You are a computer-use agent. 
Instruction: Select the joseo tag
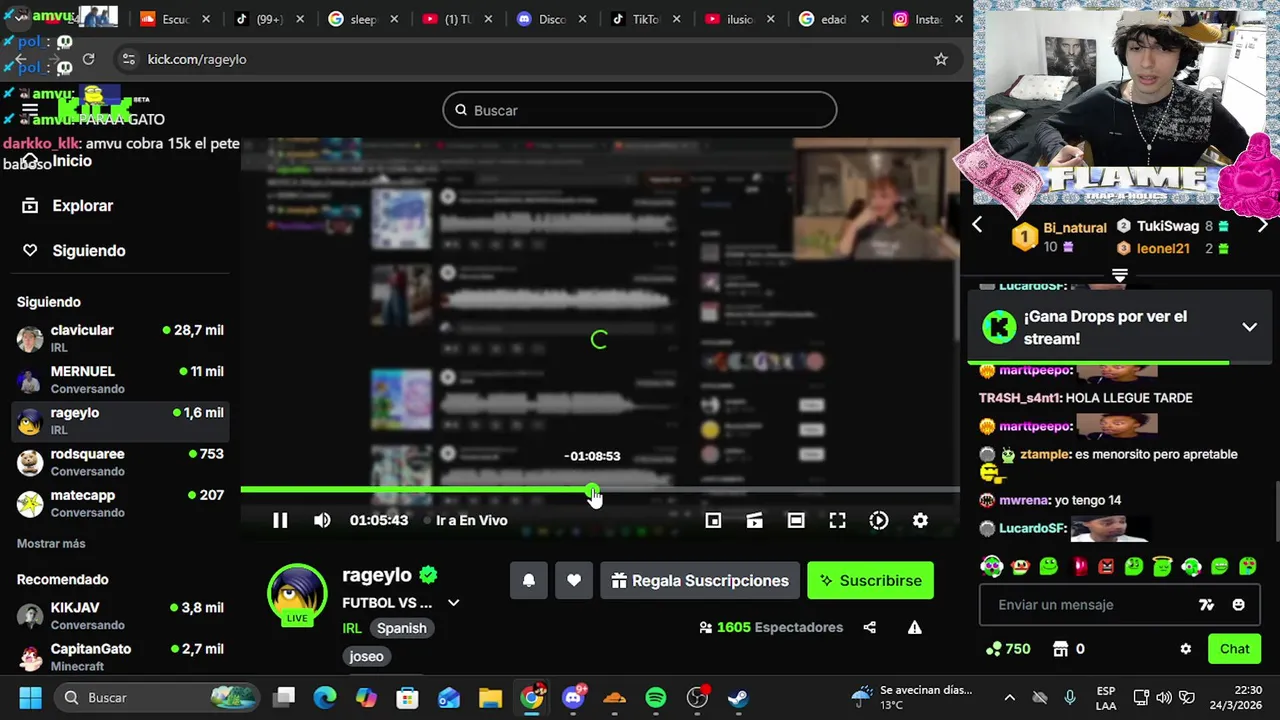[366, 656]
